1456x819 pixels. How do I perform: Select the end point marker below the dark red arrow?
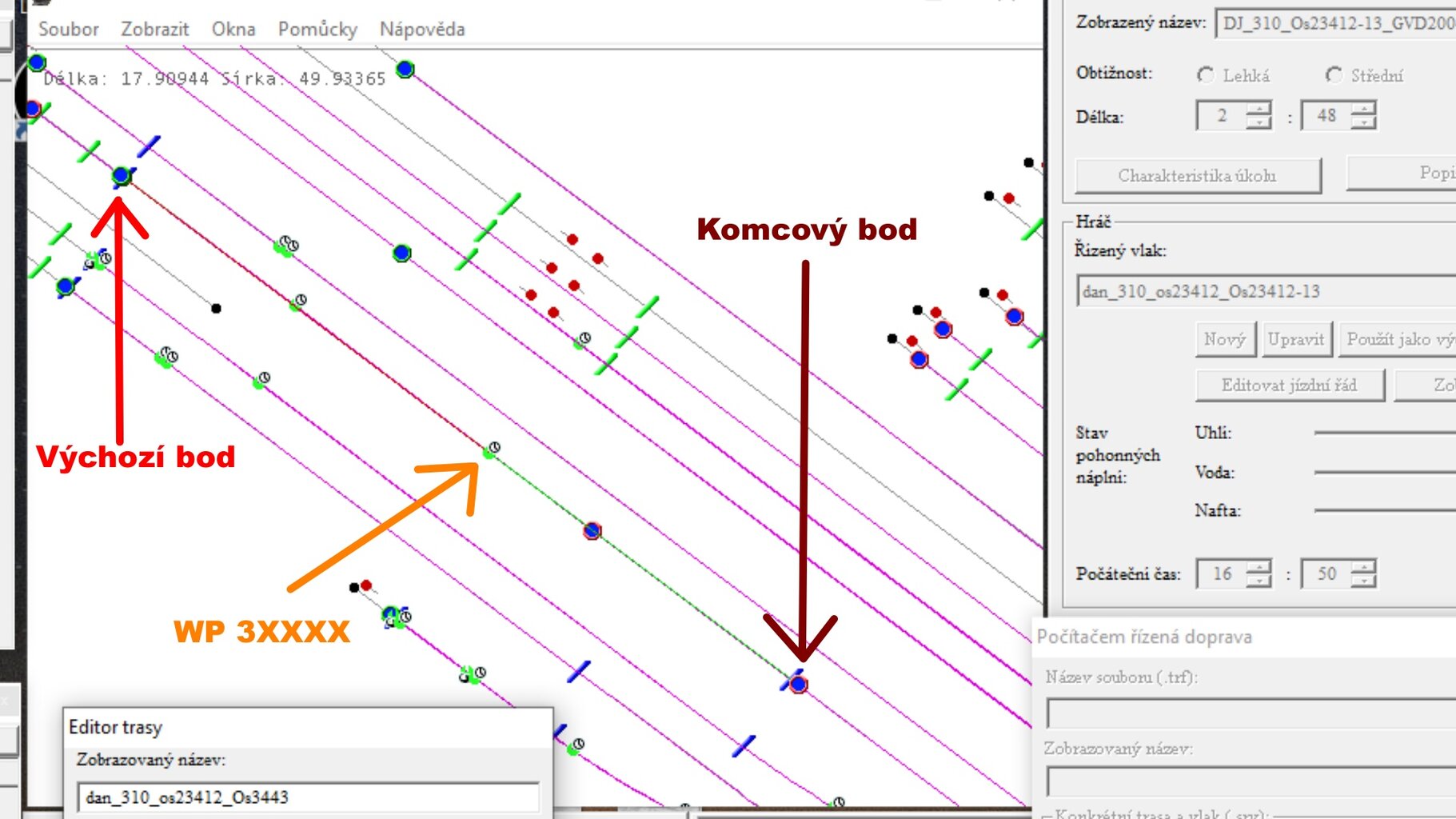tap(798, 684)
